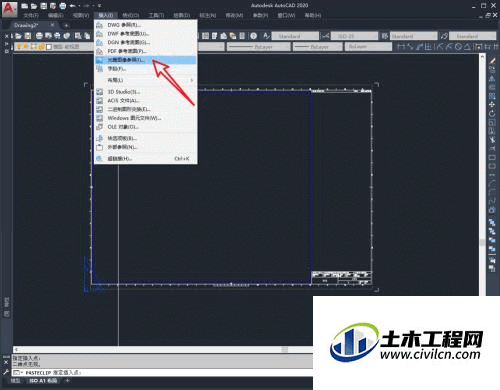Switch to the Drawing2 file tab
This screenshot has width=500, height=390.
26,25
